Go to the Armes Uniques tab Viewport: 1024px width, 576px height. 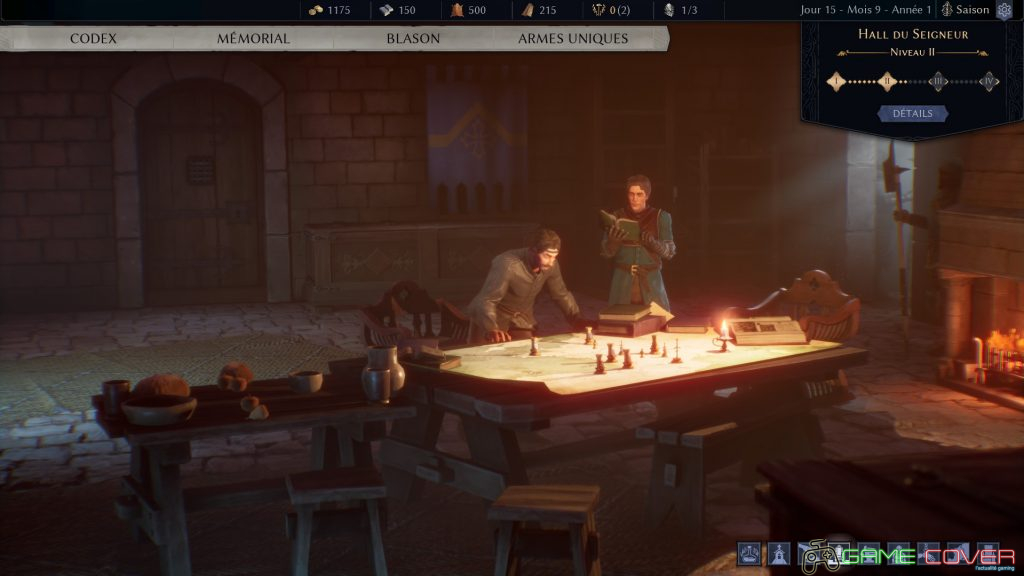(573, 39)
